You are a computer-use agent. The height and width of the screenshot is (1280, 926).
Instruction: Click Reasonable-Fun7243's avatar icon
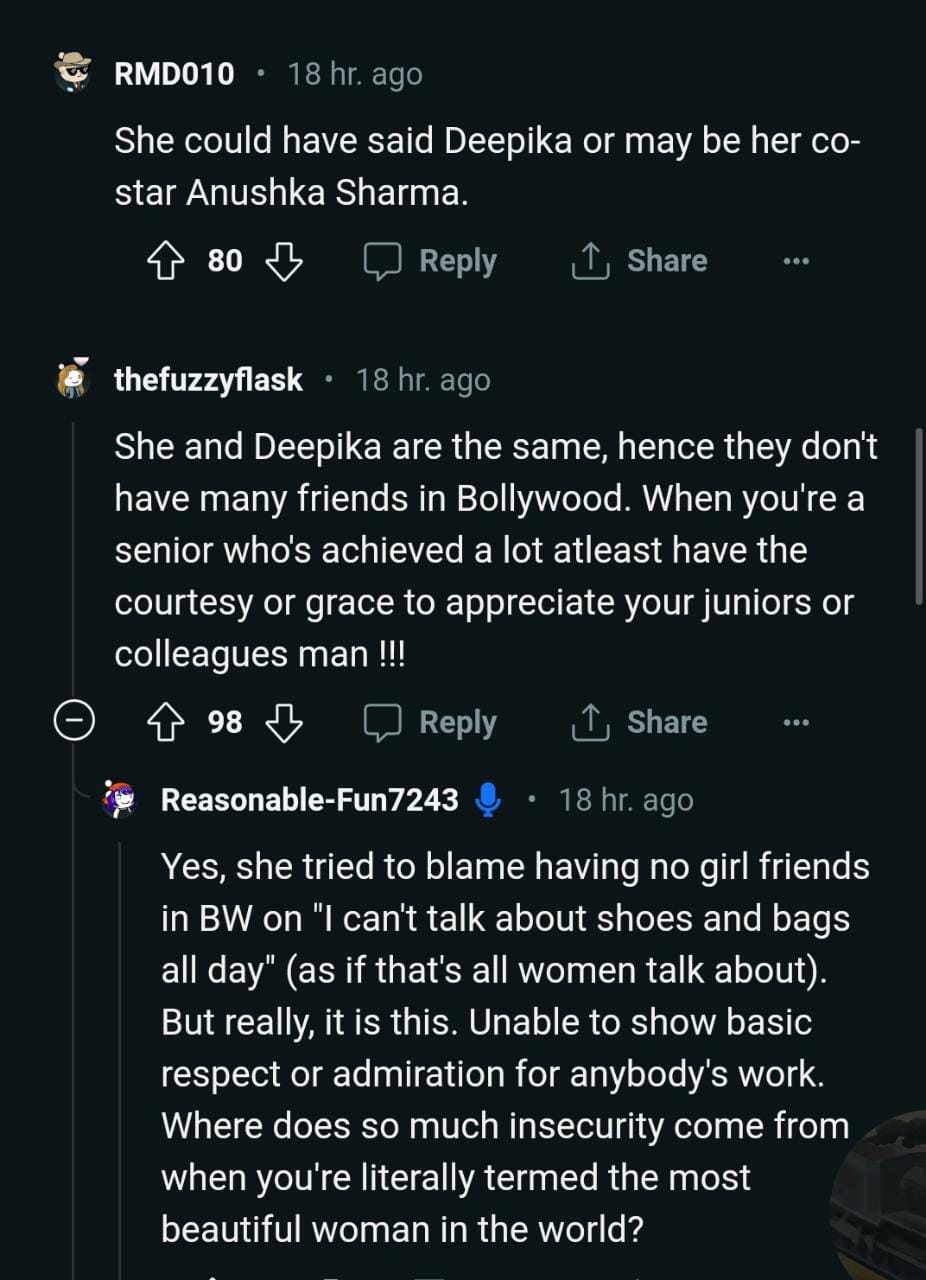click(x=119, y=800)
